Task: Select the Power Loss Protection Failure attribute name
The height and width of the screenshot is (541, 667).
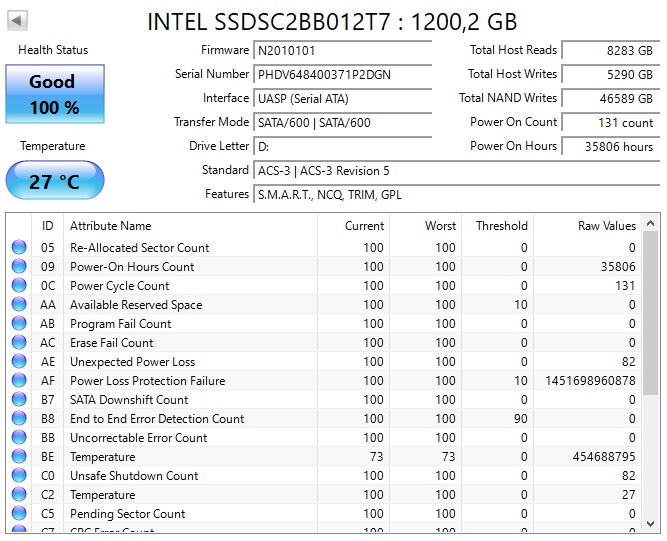Action: [148, 381]
